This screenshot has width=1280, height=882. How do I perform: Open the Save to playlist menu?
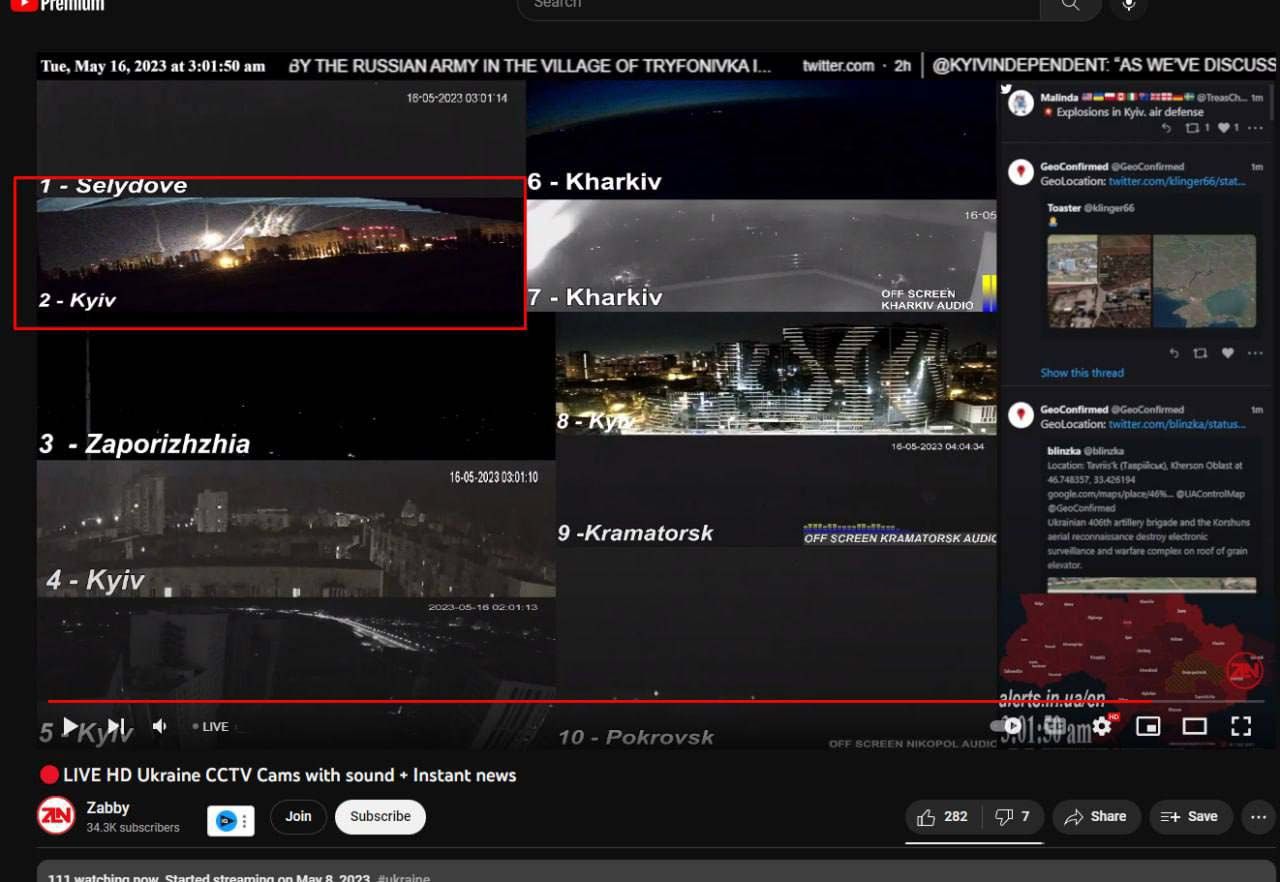click(1189, 817)
